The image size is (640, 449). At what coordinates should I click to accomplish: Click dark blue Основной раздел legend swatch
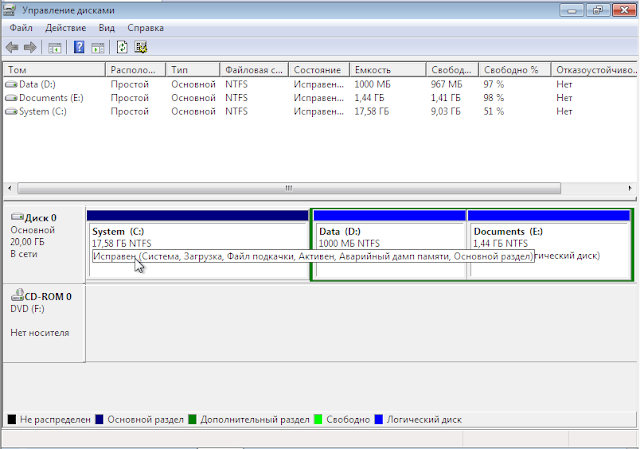pos(99,419)
